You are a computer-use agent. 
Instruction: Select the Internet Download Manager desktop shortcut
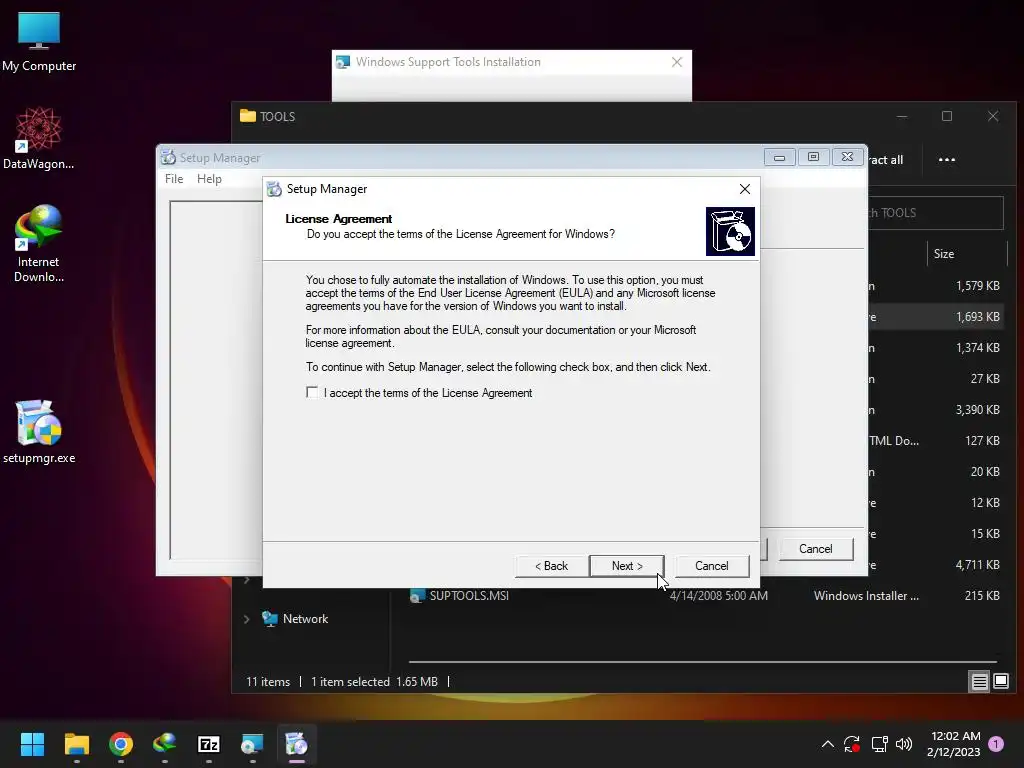pyautogui.click(x=39, y=244)
